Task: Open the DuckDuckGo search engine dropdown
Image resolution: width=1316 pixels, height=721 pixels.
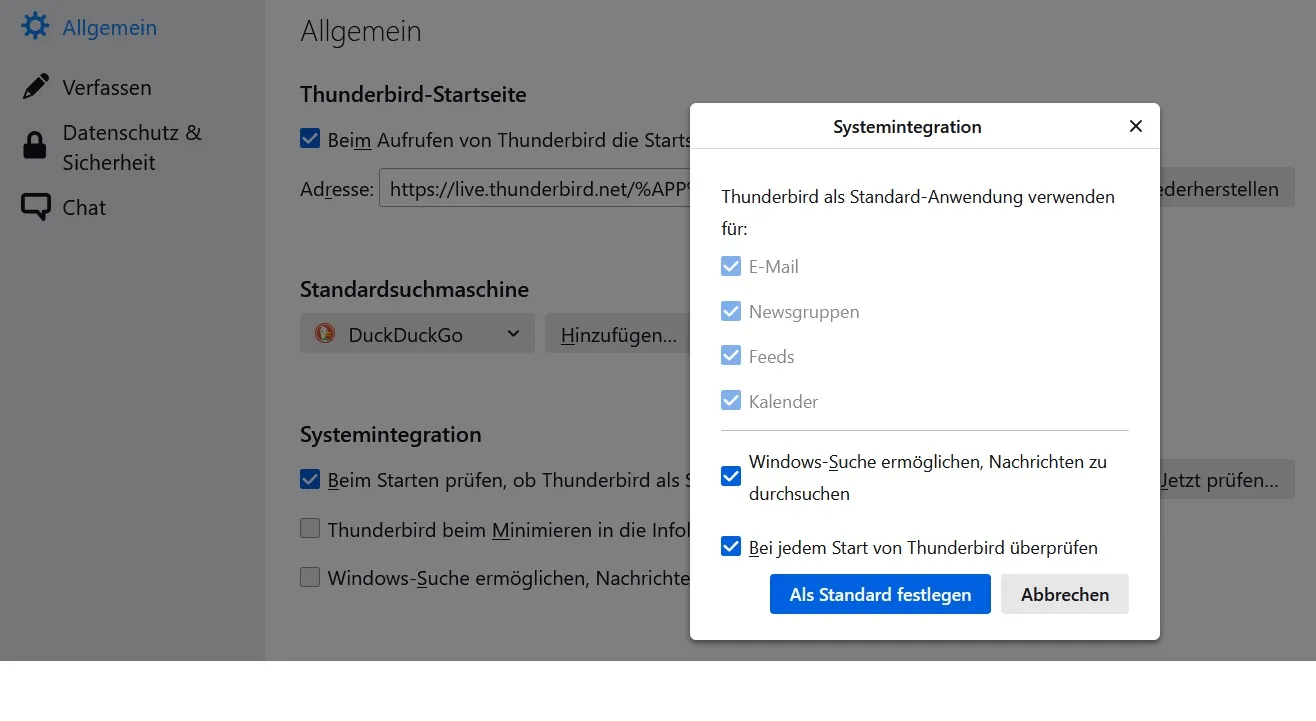Action: click(x=417, y=334)
